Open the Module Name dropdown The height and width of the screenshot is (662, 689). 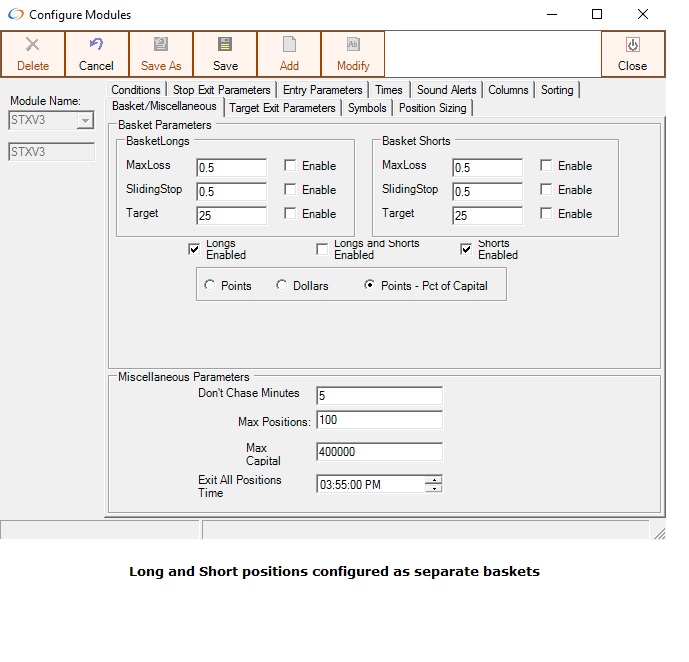[x=84, y=121]
